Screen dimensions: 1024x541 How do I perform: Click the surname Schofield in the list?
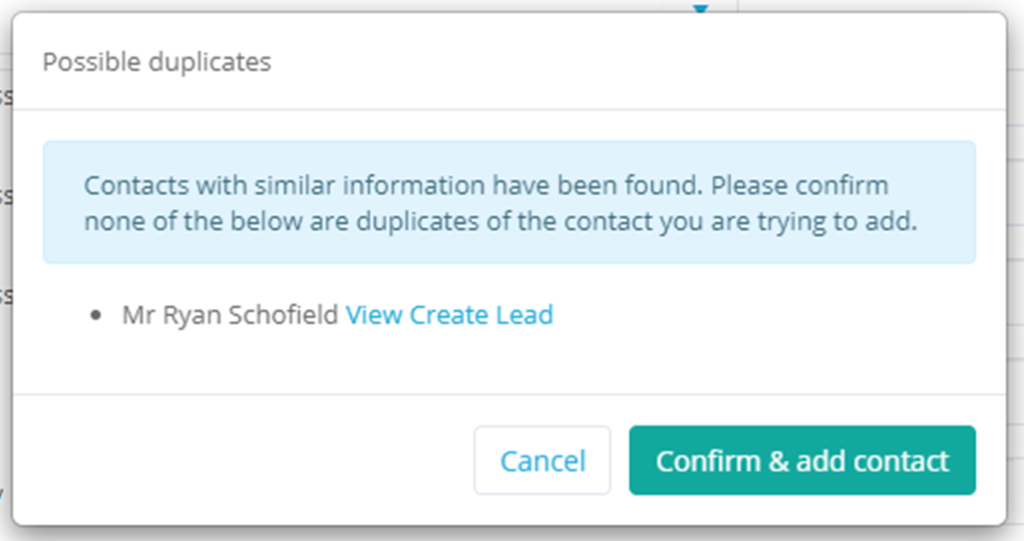[283, 315]
